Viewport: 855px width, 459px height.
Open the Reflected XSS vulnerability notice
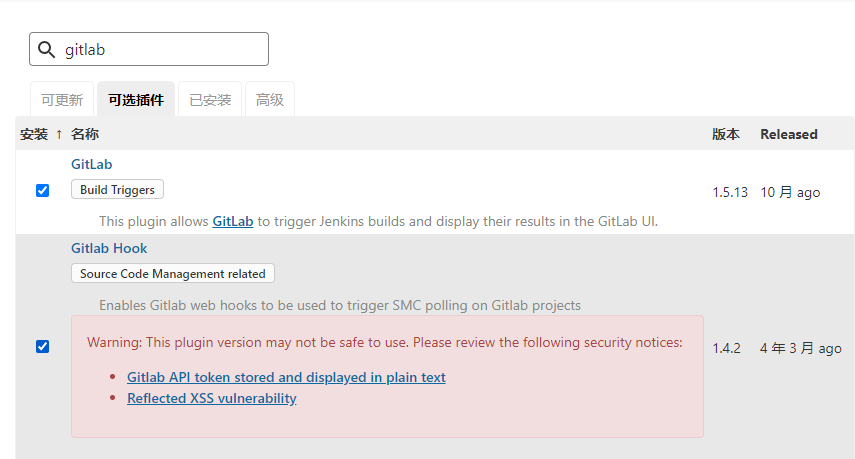click(212, 398)
